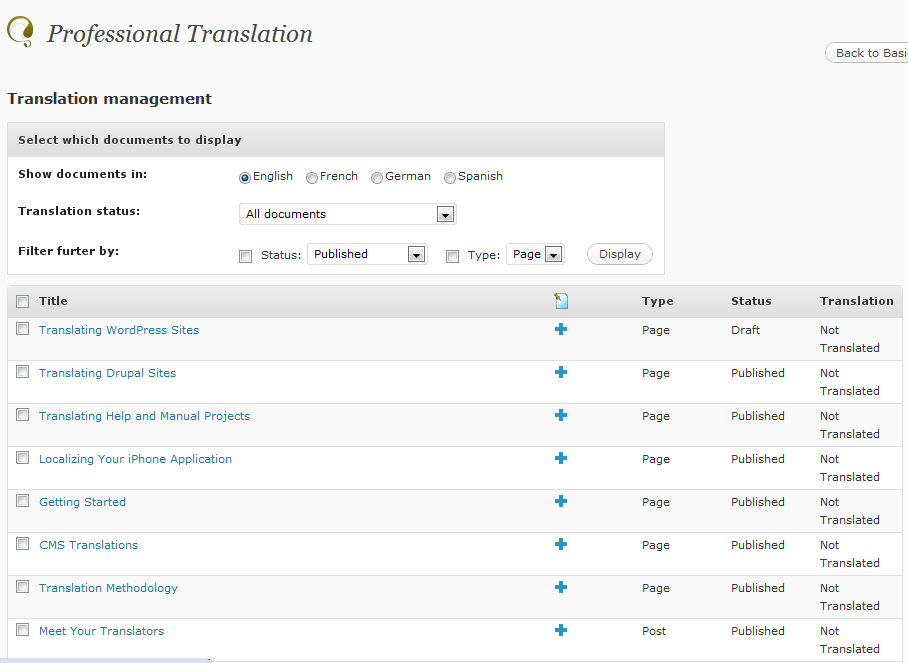Open the CMS Translations link
Screen dimensions: 908x663
click(88, 545)
